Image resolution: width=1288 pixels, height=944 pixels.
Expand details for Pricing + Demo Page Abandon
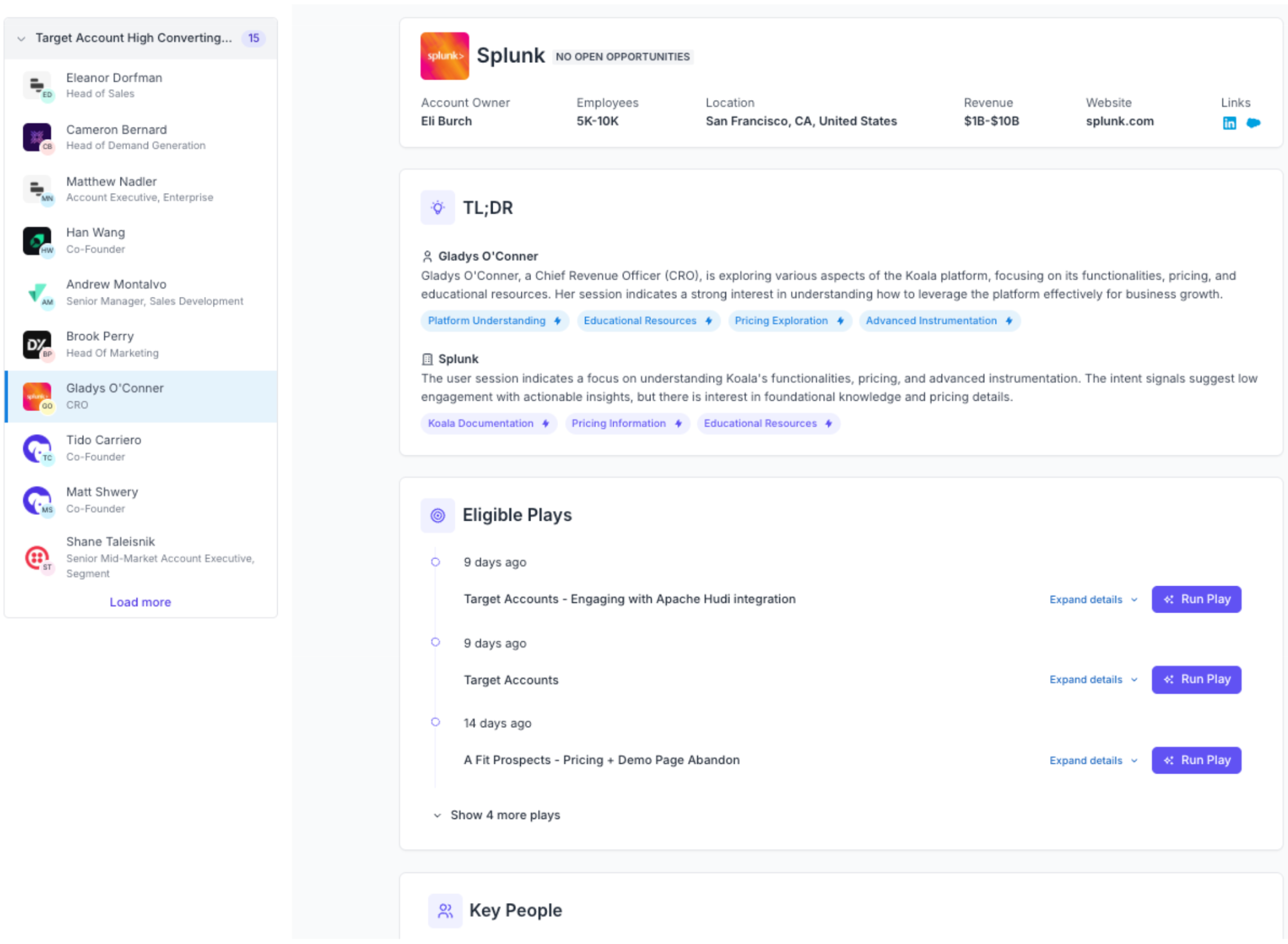point(1092,761)
